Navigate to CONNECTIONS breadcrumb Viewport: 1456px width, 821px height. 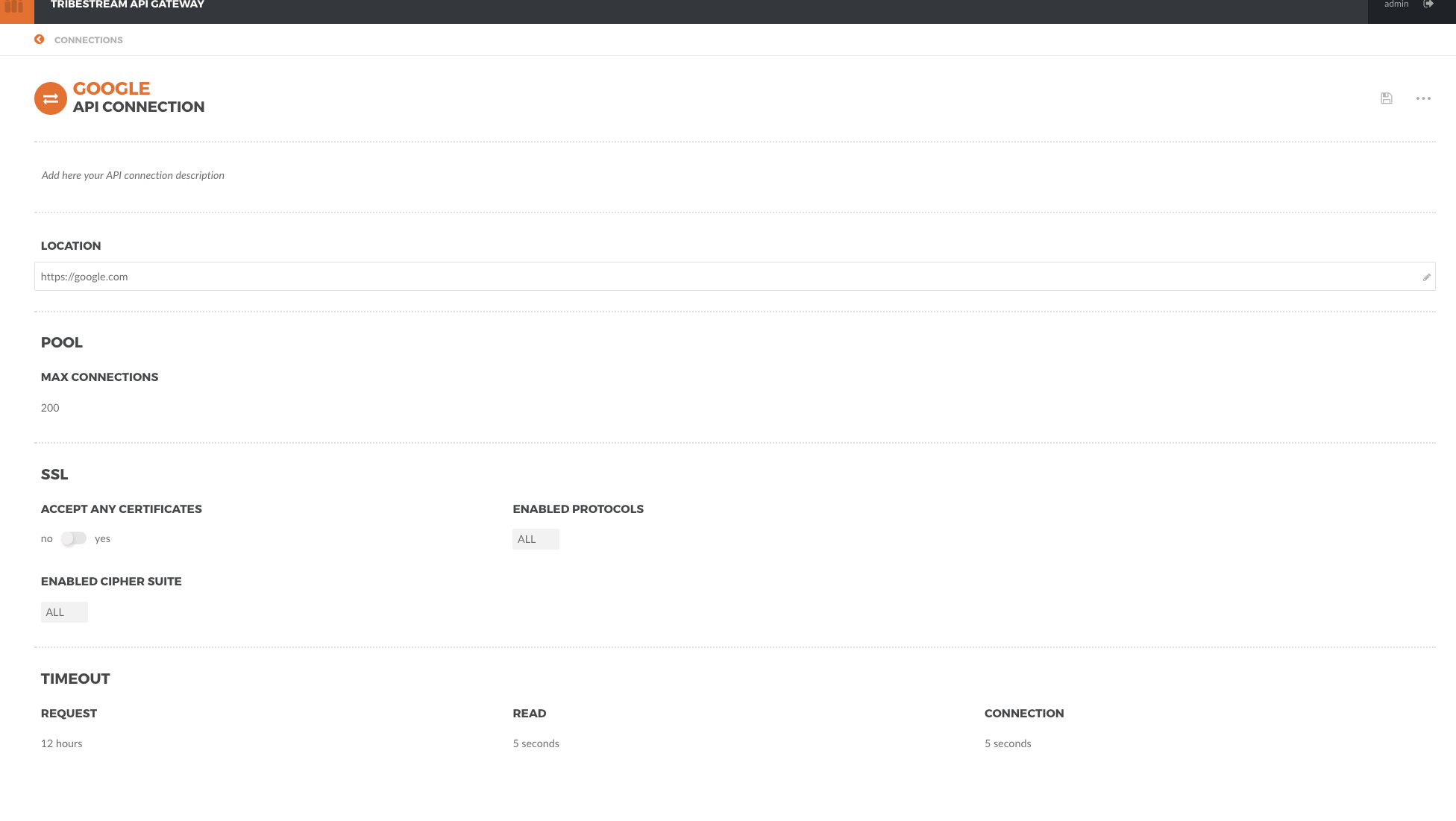click(x=89, y=40)
